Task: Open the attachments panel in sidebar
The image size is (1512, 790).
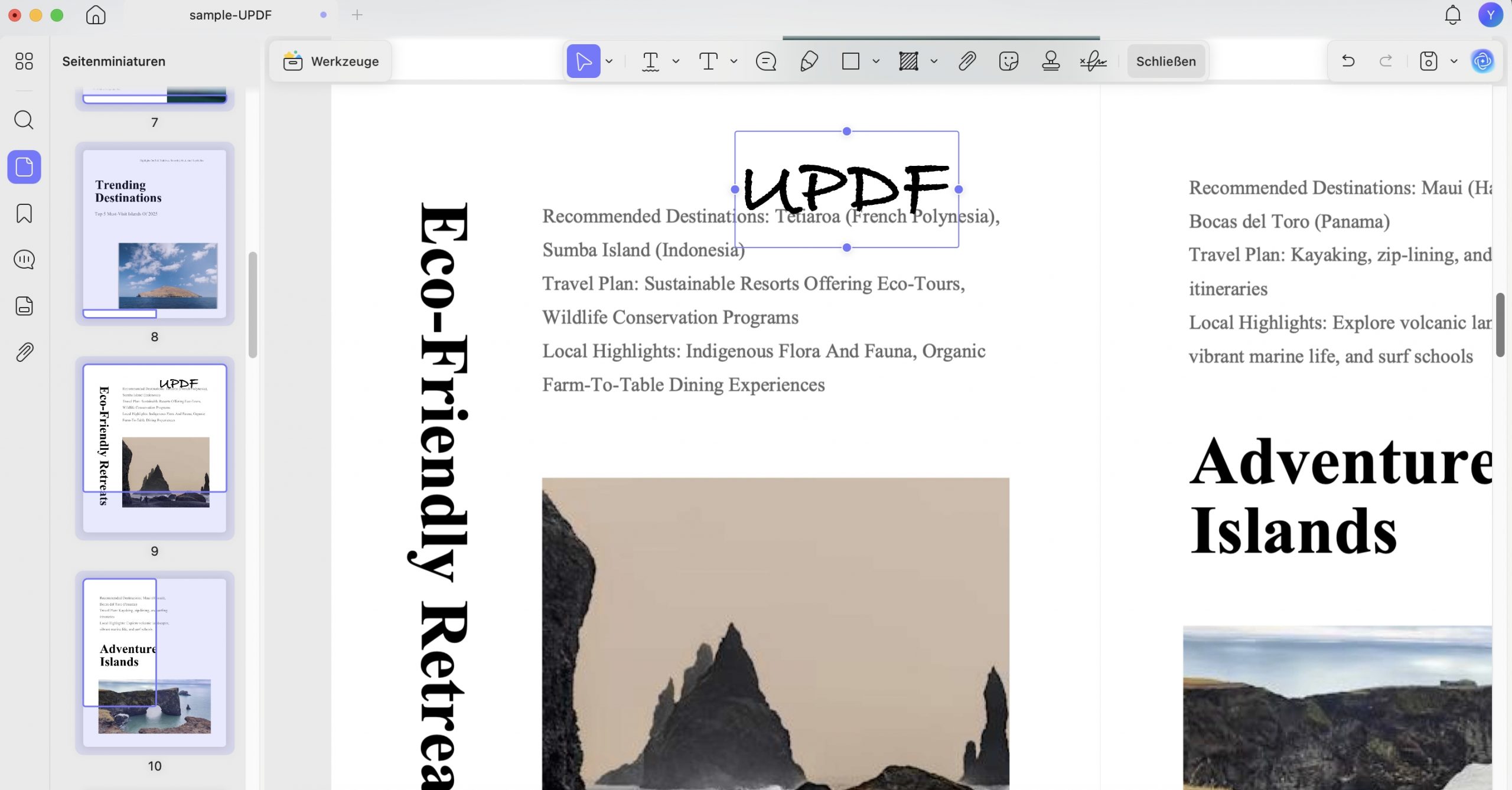Action: pyautogui.click(x=24, y=352)
